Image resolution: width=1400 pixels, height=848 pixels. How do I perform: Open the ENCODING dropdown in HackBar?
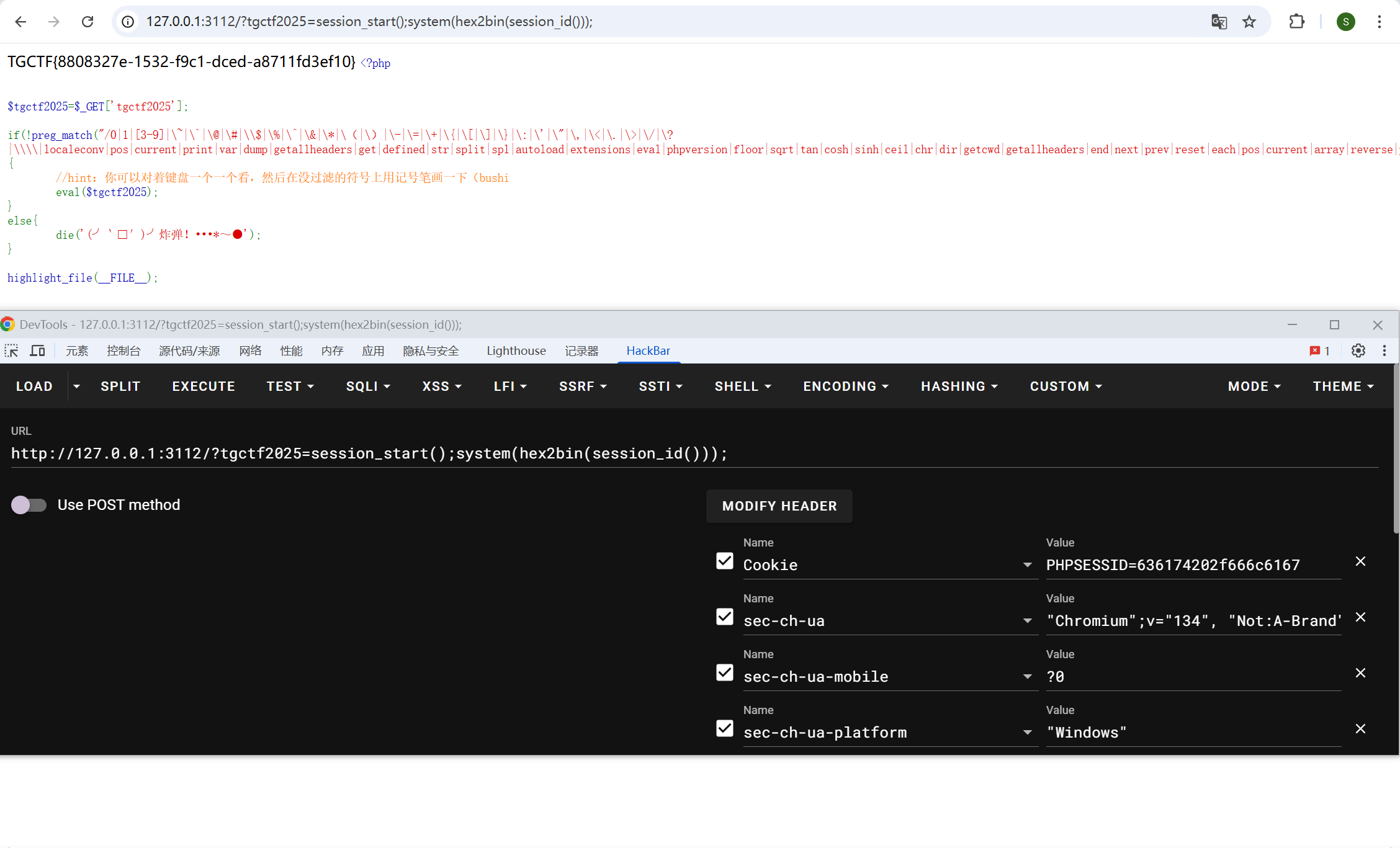click(845, 386)
